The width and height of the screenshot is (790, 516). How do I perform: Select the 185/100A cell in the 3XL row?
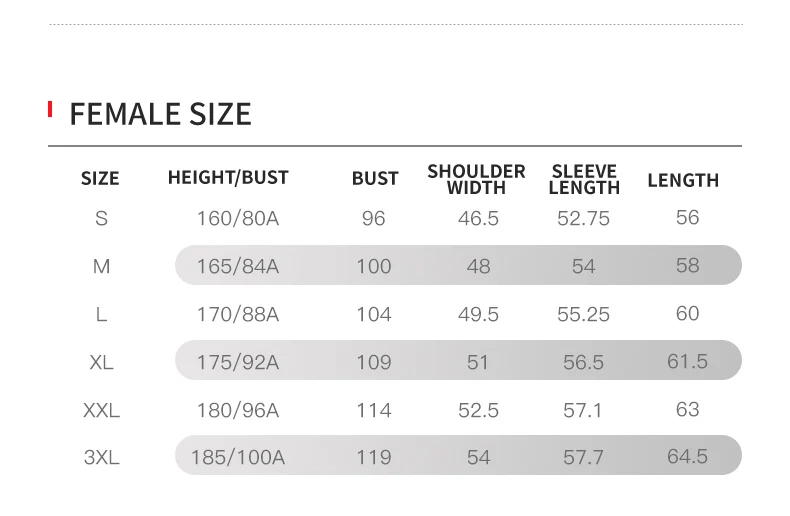coord(237,458)
